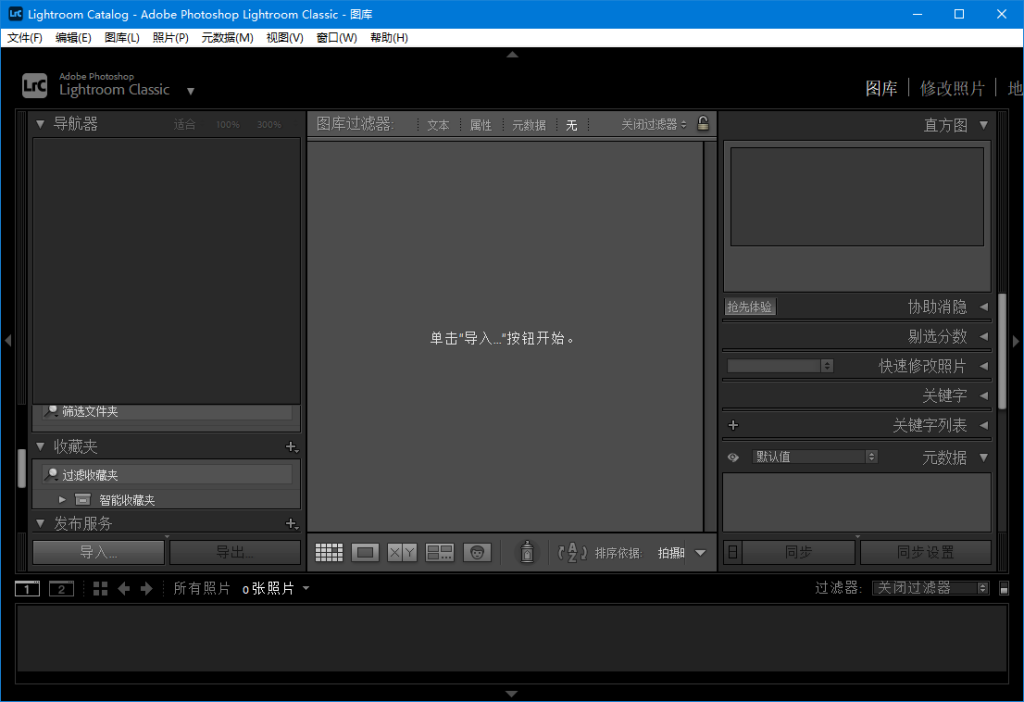1024x702 pixels.
Task: Select the Survey view icon
Action: click(x=440, y=552)
